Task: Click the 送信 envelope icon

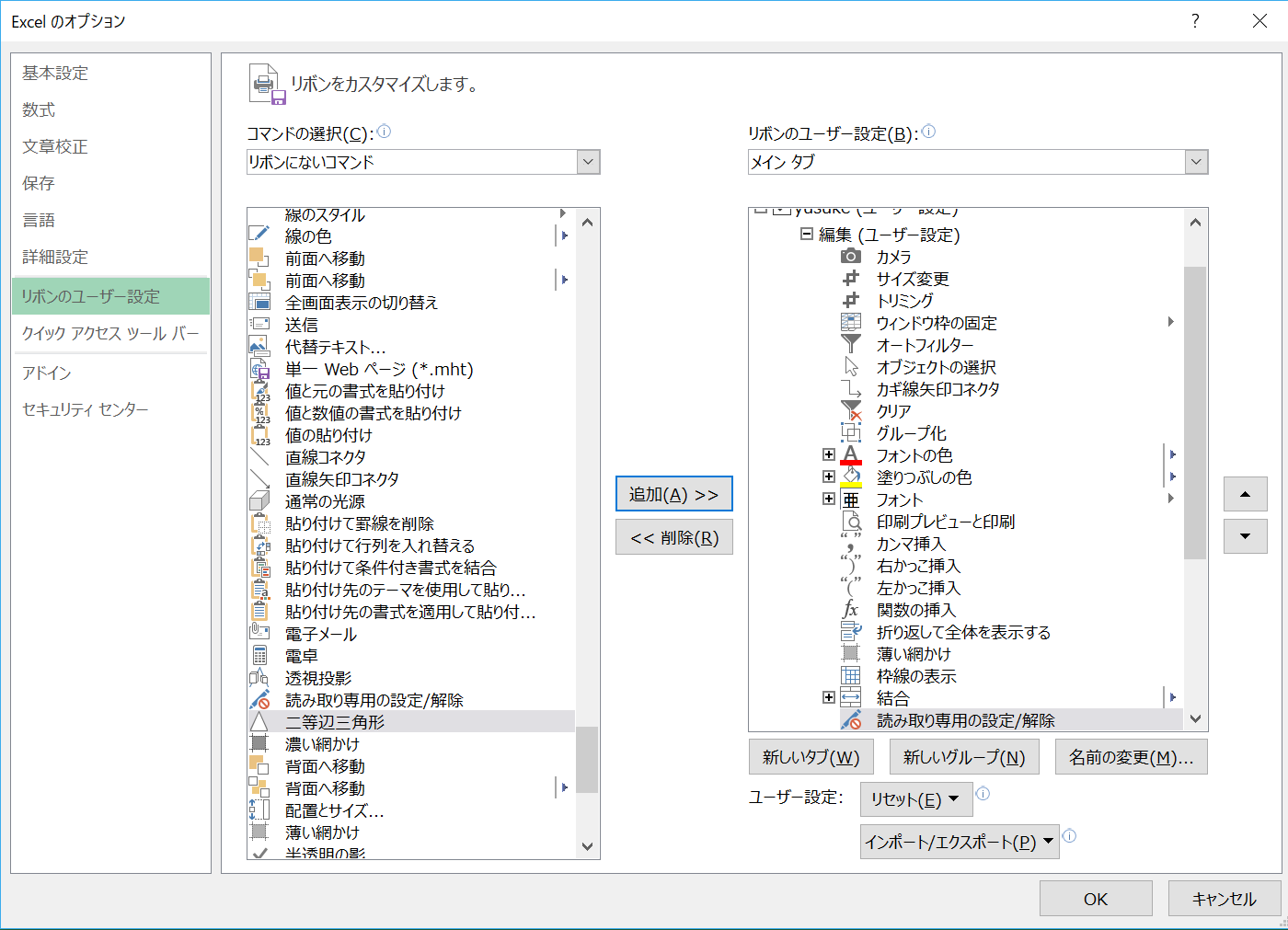Action: click(259, 325)
